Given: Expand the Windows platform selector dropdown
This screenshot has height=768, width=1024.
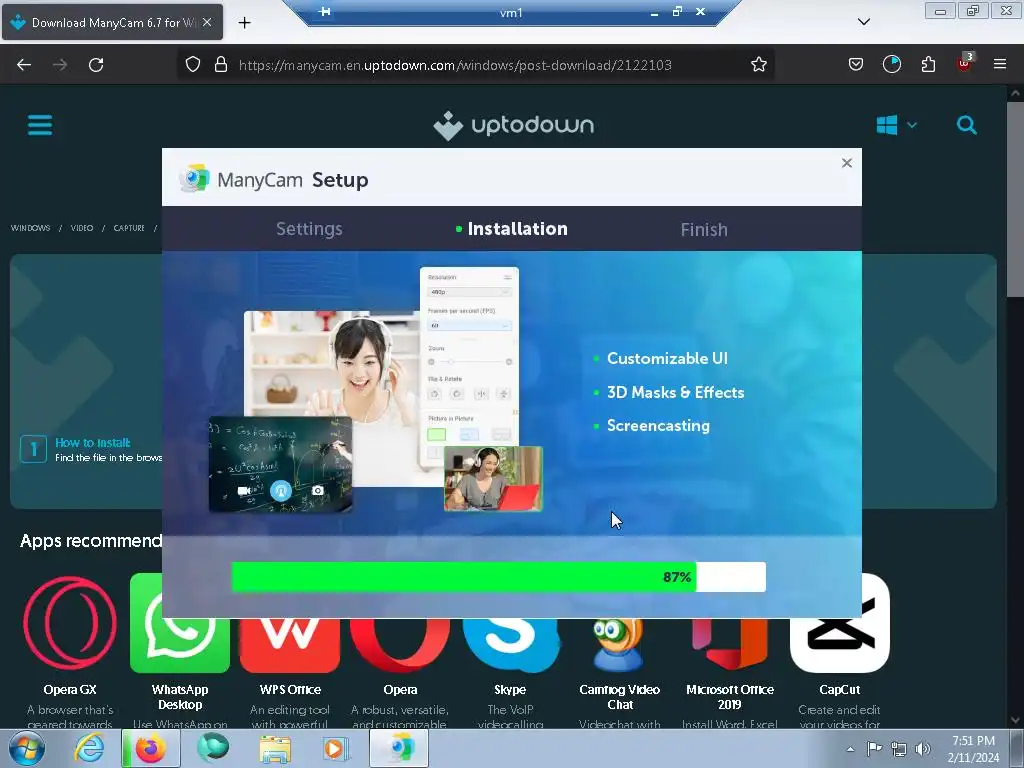Looking at the screenshot, I should pyautogui.click(x=897, y=125).
